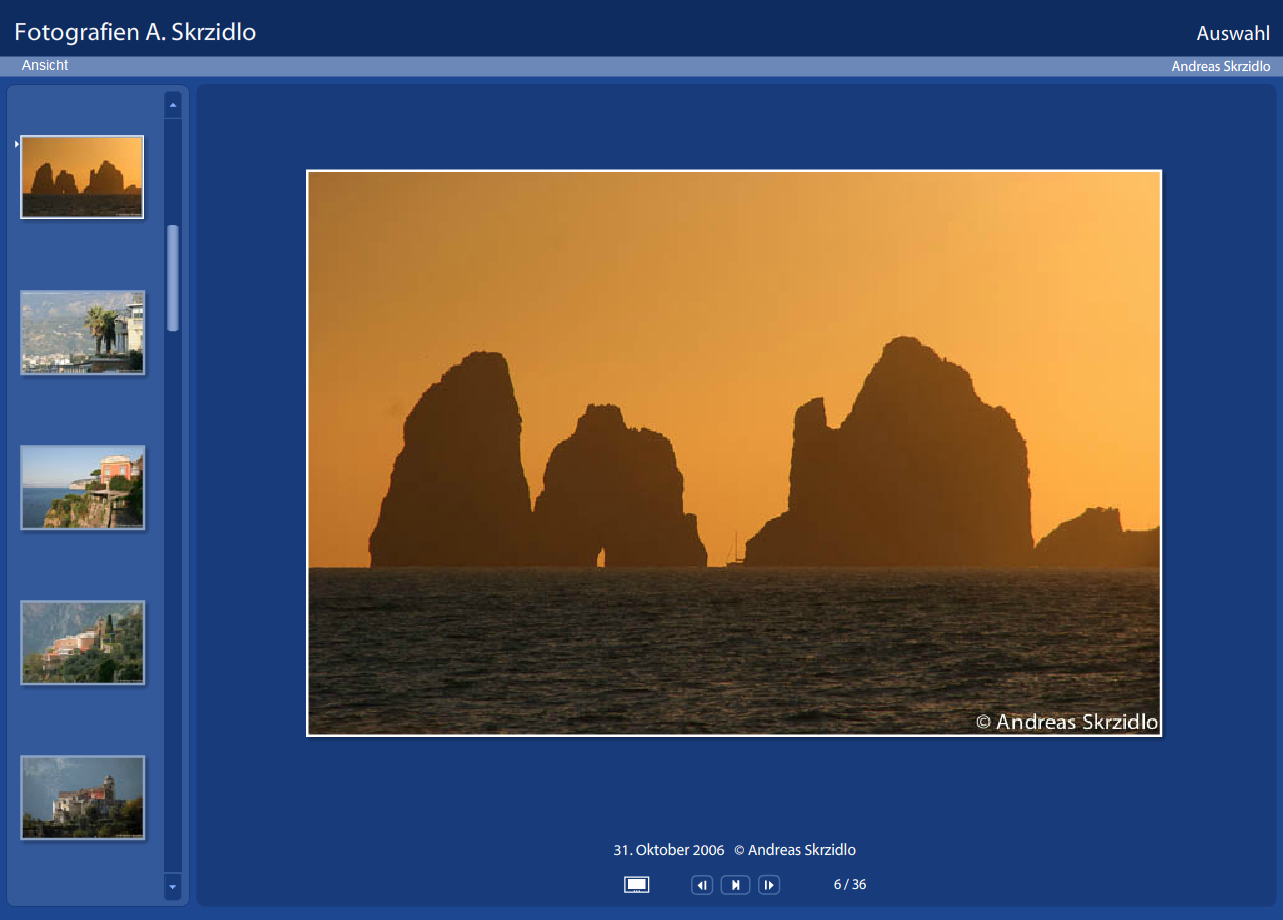Select the palm tree town thumbnail
The image size is (1283, 920).
83,332
